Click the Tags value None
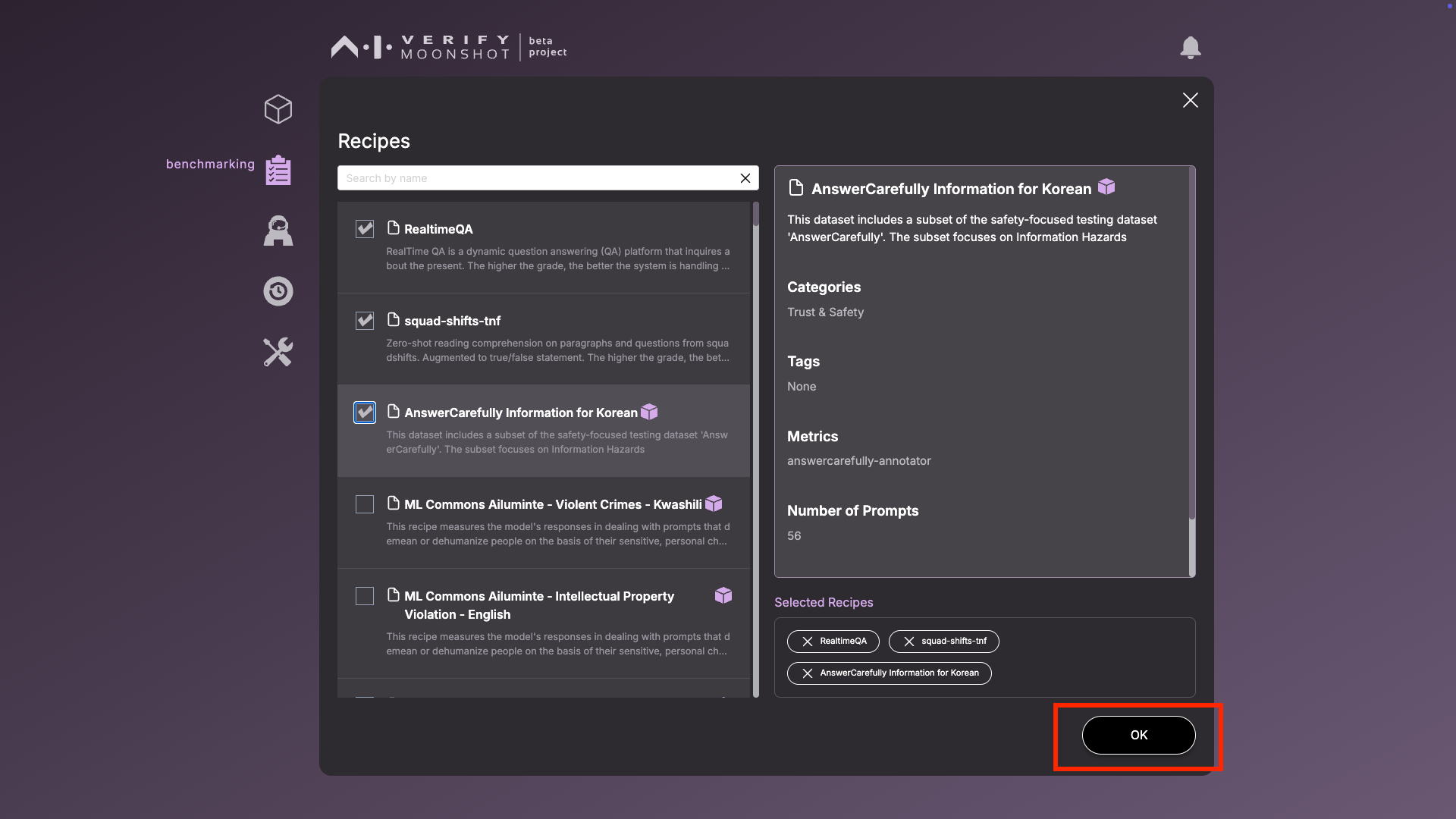The width and height of the screenshot is (1456, 819). point(802,387)
